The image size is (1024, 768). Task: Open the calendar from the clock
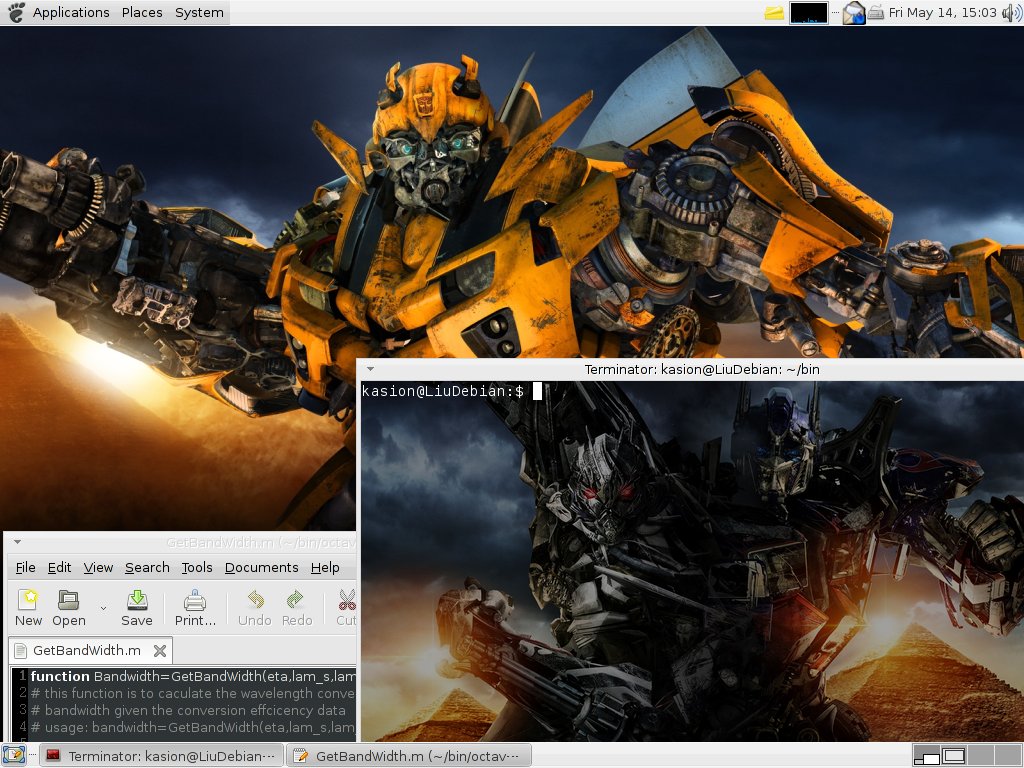tap(942, 12)
